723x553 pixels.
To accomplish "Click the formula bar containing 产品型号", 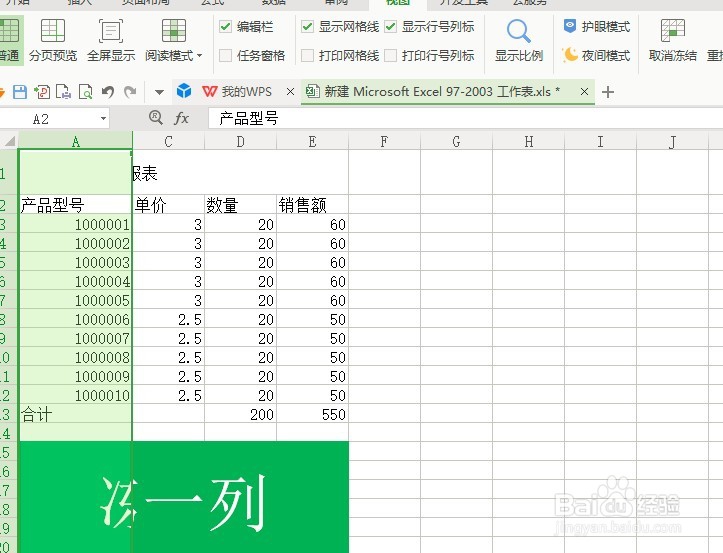I will pos(465,119).
